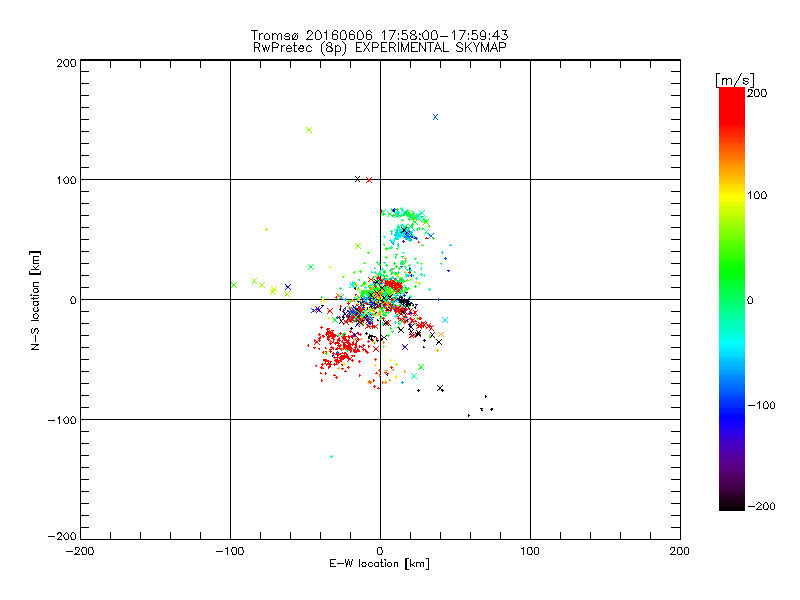Click the blue X marker near the top of the plot
Image resolution: width=800 pixels, height=600 pixels.
[x=435, y=117]
